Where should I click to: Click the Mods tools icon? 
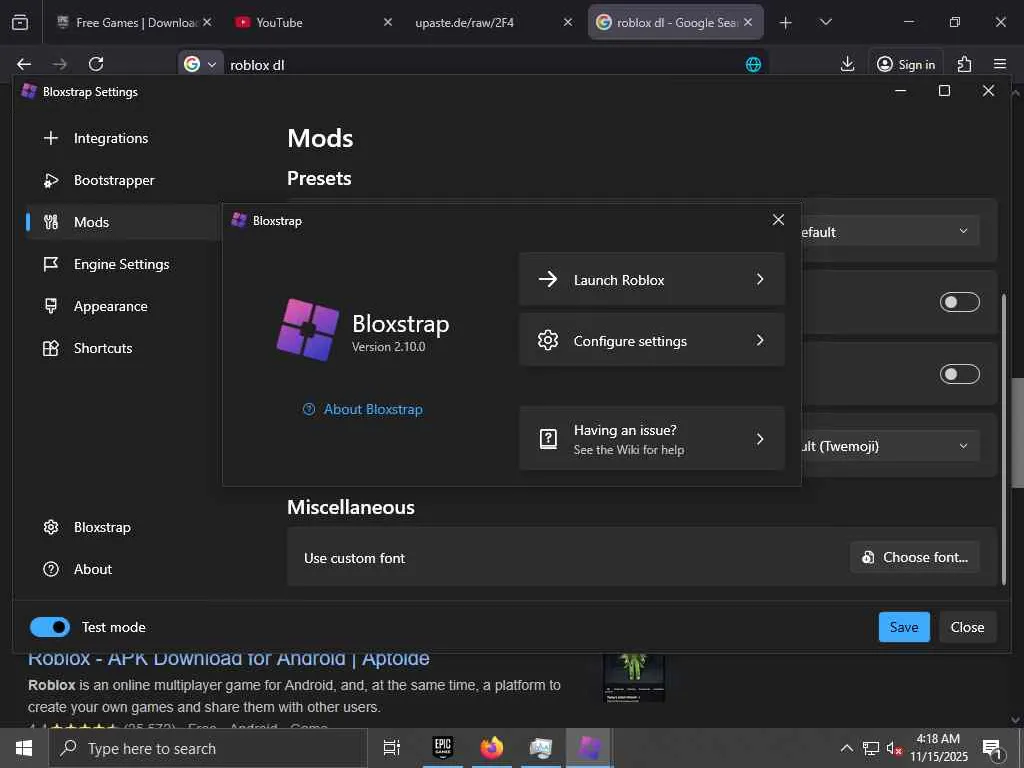50,222
